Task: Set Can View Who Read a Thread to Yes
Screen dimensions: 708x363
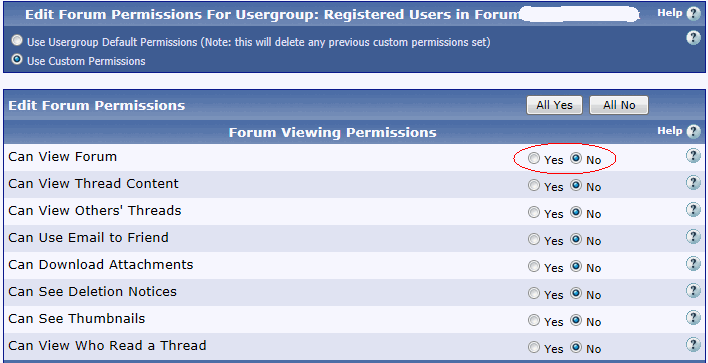Action: point(534,348)
